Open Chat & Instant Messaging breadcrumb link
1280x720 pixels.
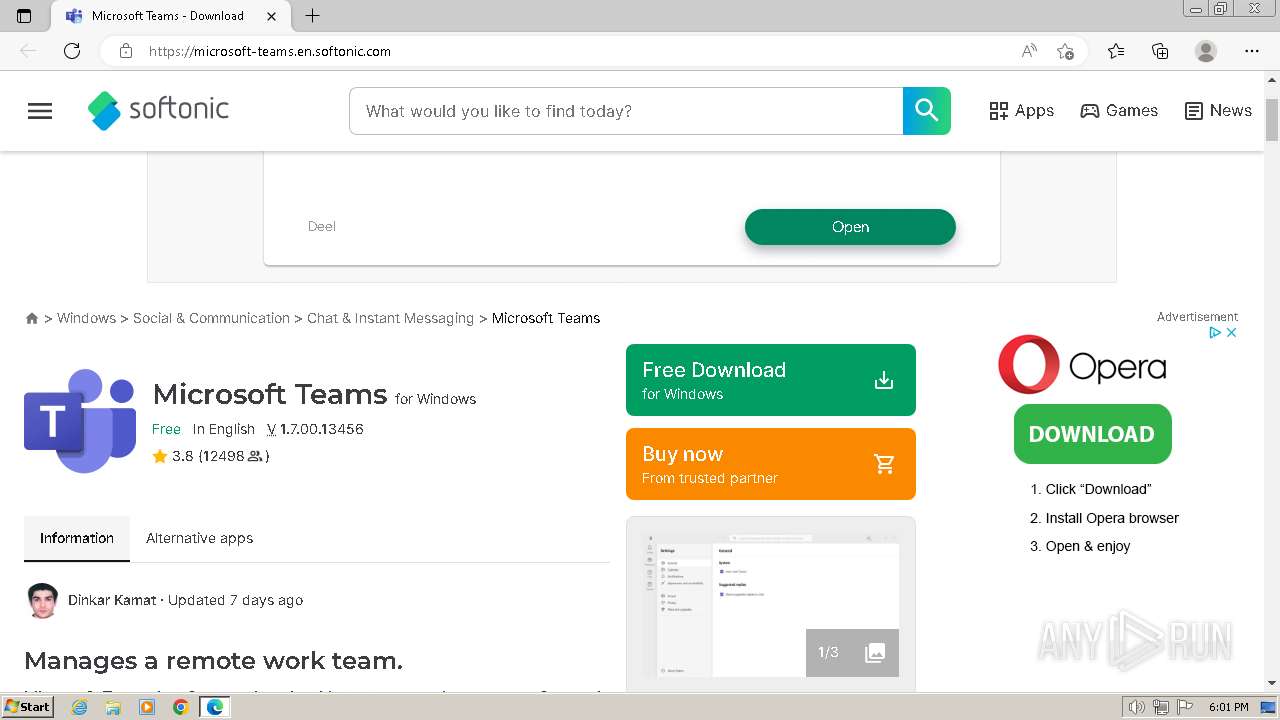[390, 318]
